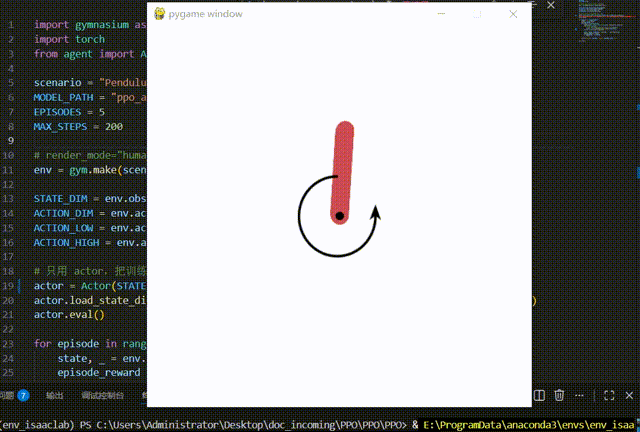Close the pygame window
The height and width of the screenshot is (432, 640).
click(x=513, y=14)
